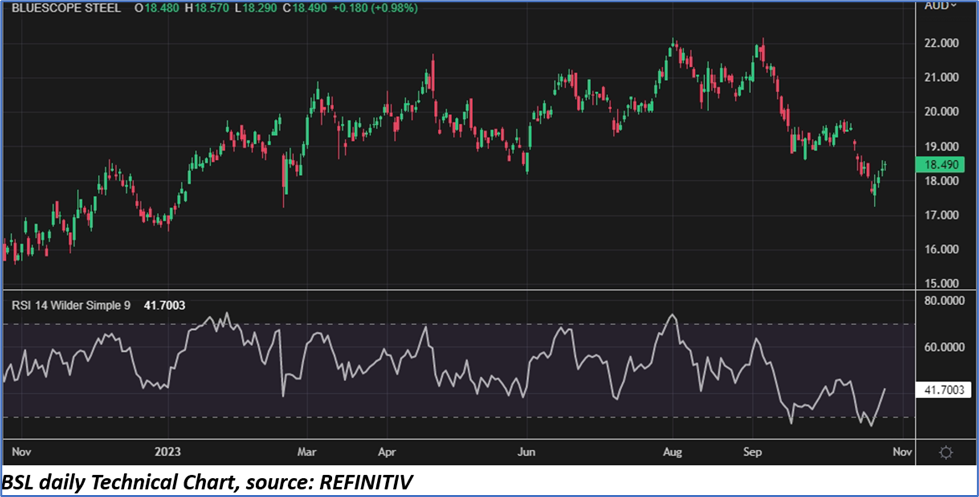The height and width of the screenshot is (497, 979).
Task: Click the Mar label on time axis
Action: [x=307, y=451]
